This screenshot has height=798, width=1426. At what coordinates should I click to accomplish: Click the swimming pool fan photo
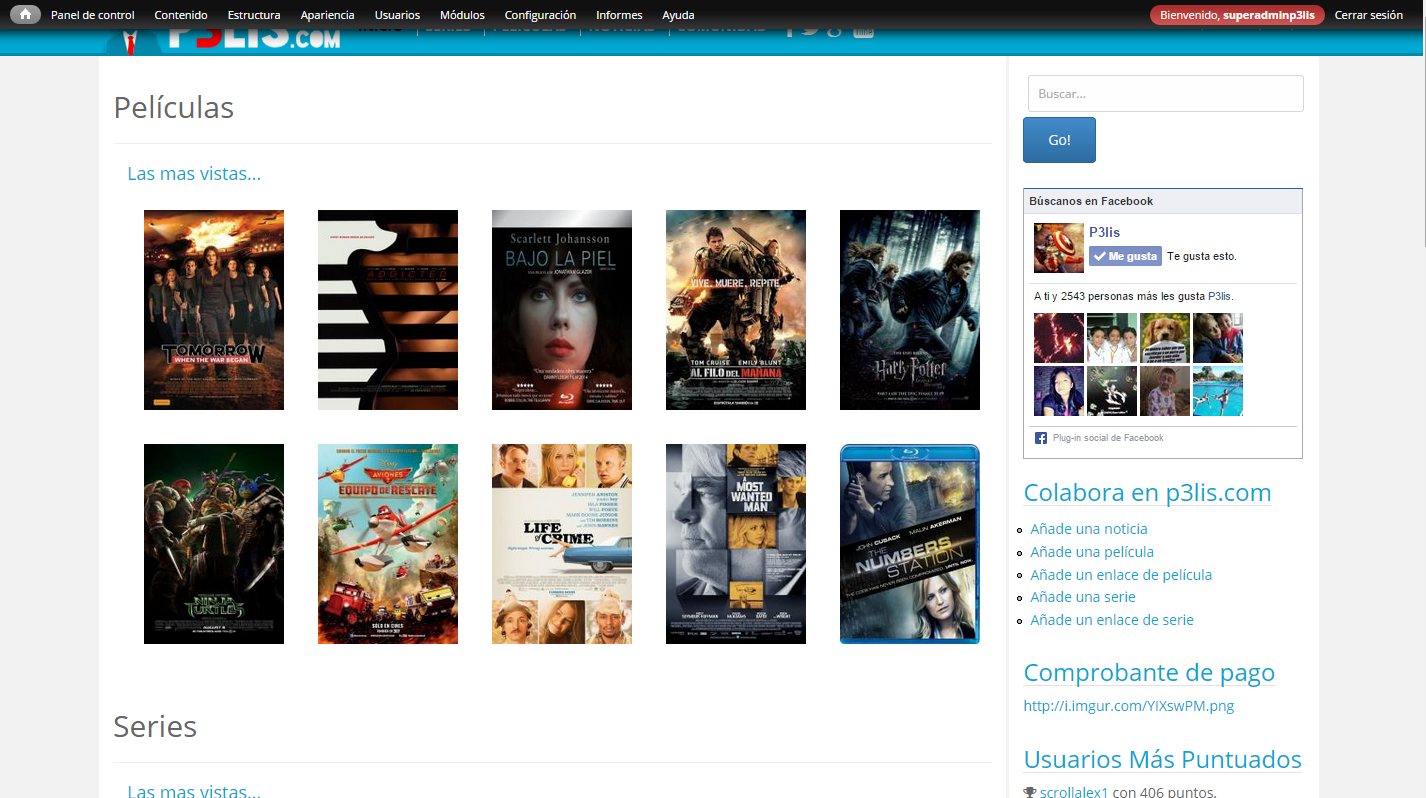pyautogui.click(x=1218, y=391)
